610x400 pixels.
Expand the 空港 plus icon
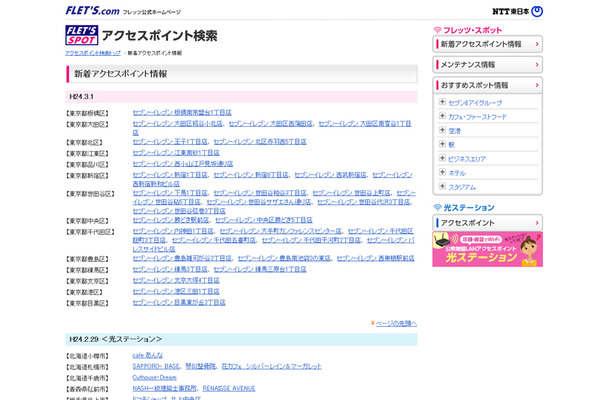coord(442,130)
